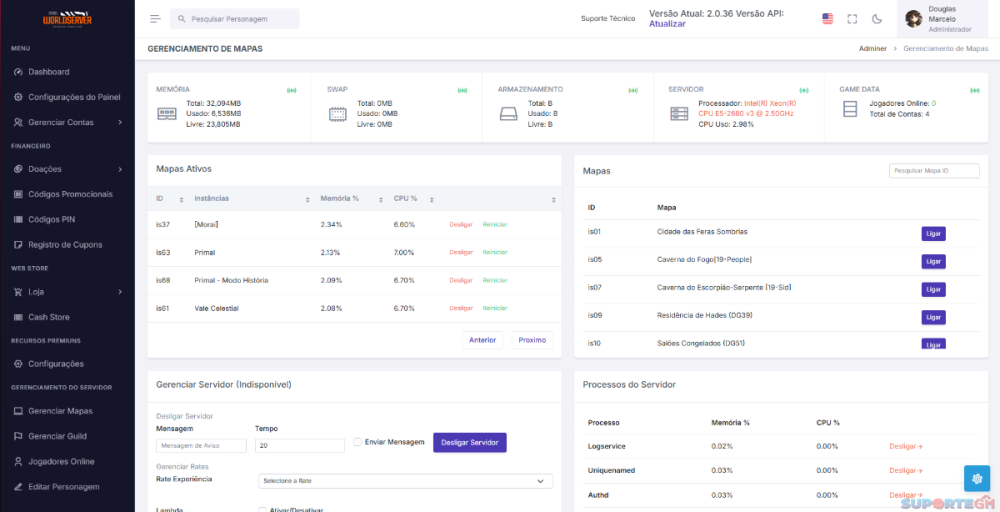This screenshot has width=1000, height=512.
Task: Open the Selecione a Rate dropdown
Action: [x=405, y=481]
